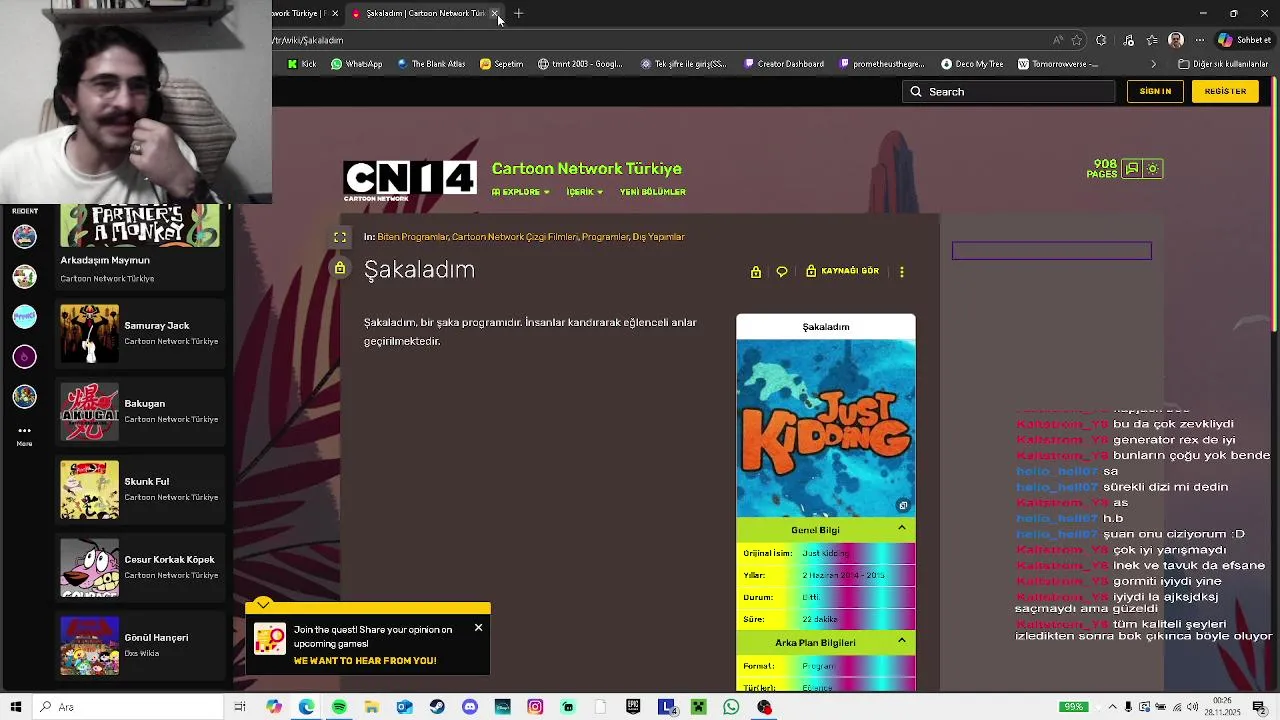This screenshot has width=1280, height=720.
Task: Open the WhatsApp bookmark
Action: [356, 64]
